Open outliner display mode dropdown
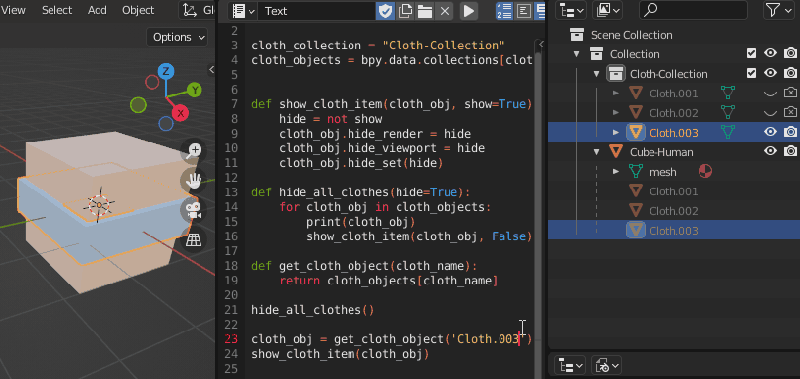The height and width of the screenshot is (379, 800). [x=609, y=10]
